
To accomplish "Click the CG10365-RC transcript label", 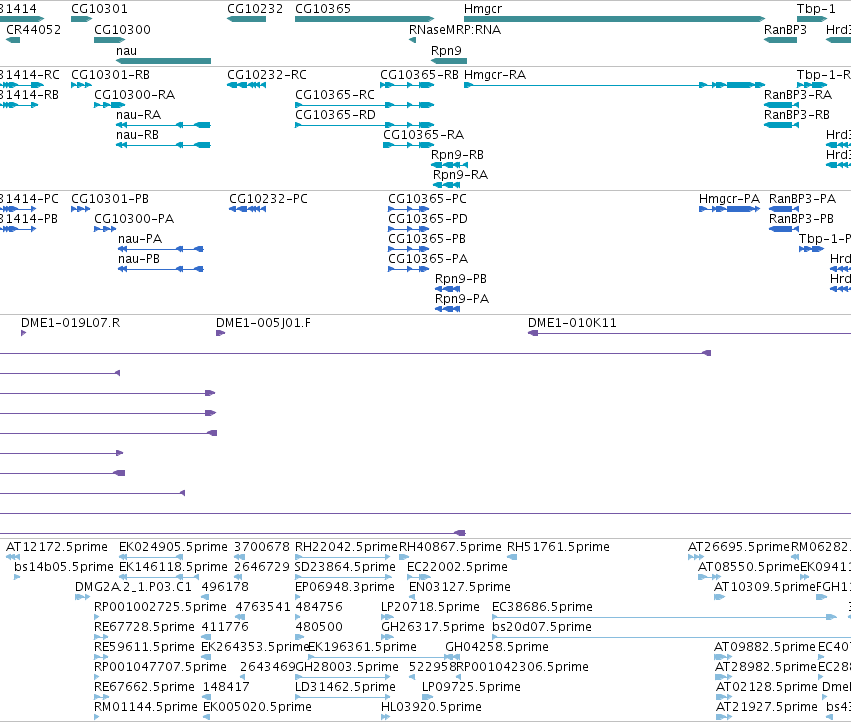I will point(335,94).
